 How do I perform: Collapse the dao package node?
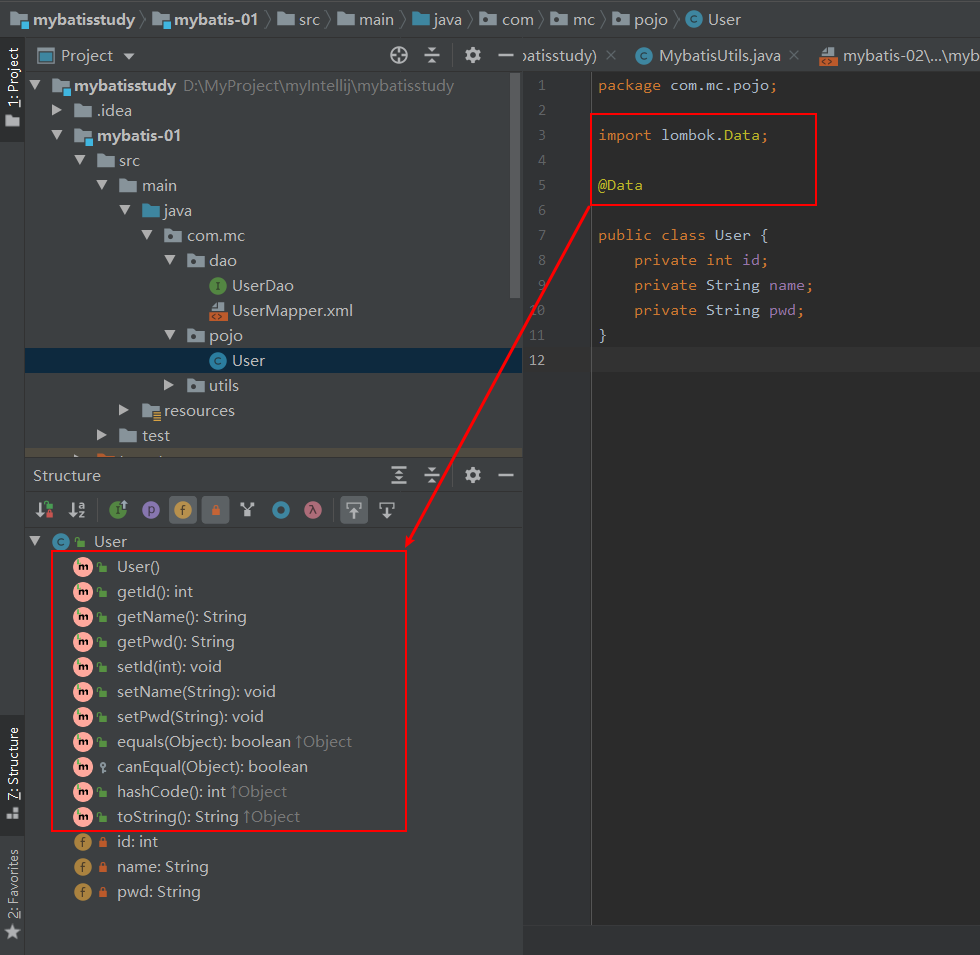(x=169, y=260)
